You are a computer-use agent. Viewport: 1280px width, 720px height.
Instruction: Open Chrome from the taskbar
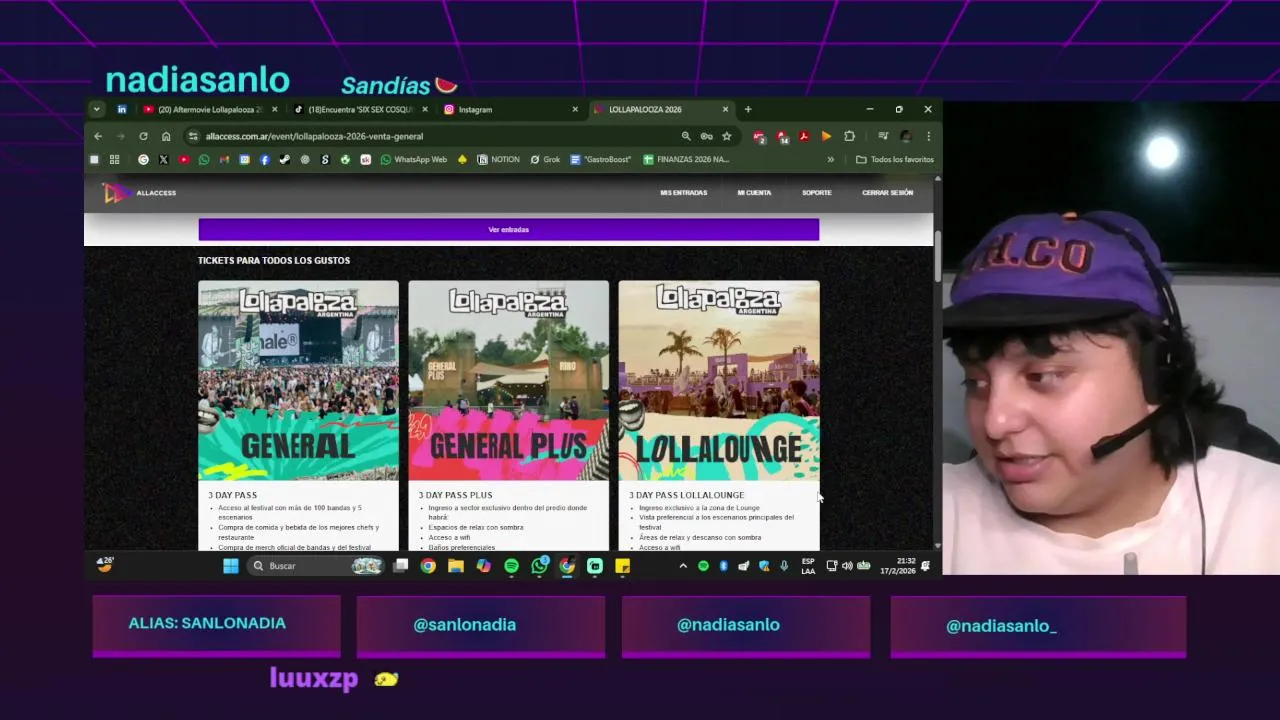[x=428, y=566]
